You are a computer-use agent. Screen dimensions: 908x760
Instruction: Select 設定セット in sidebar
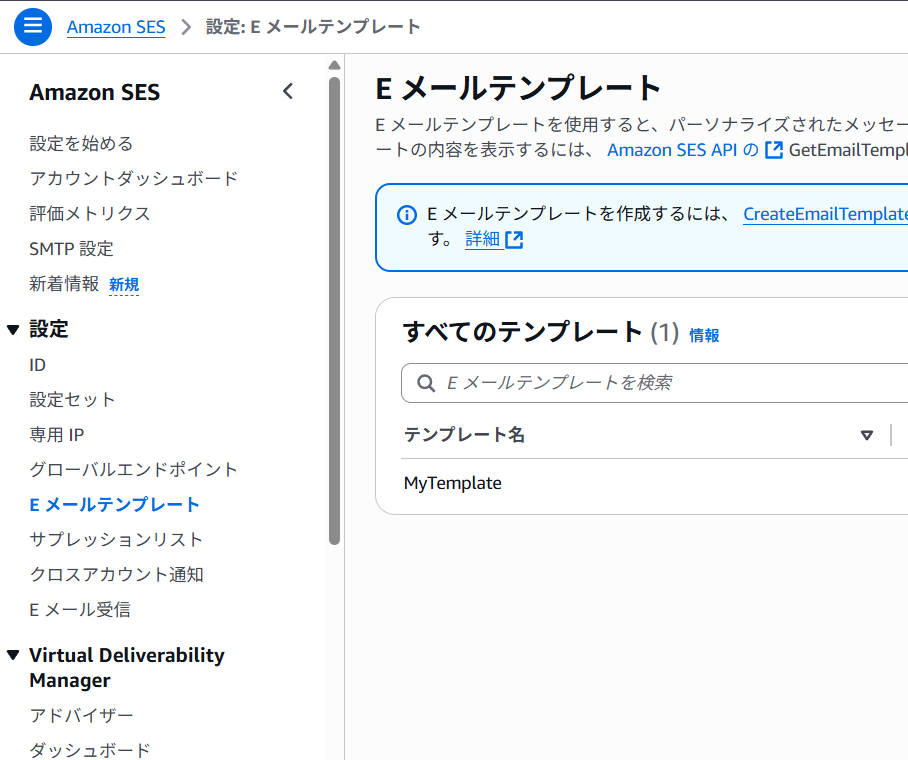(x=72, y=400)
